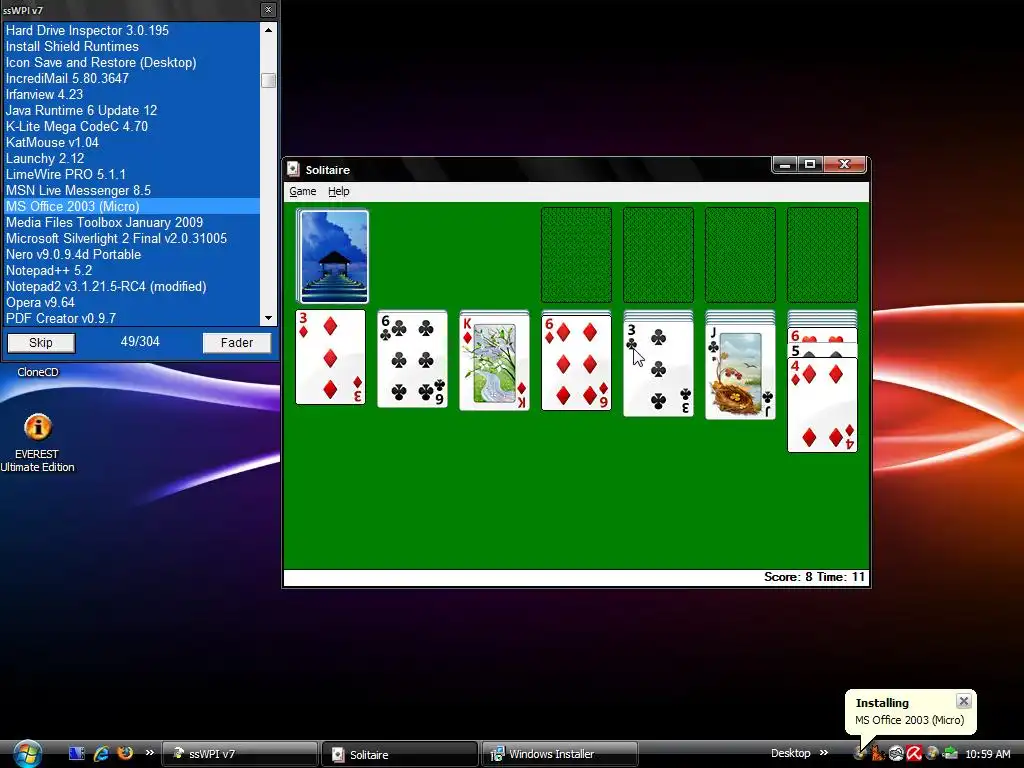This screenshot has height=768, width=1024.
Task: Select Launchy 2.12 entry
Action: (x=132, y=158)
